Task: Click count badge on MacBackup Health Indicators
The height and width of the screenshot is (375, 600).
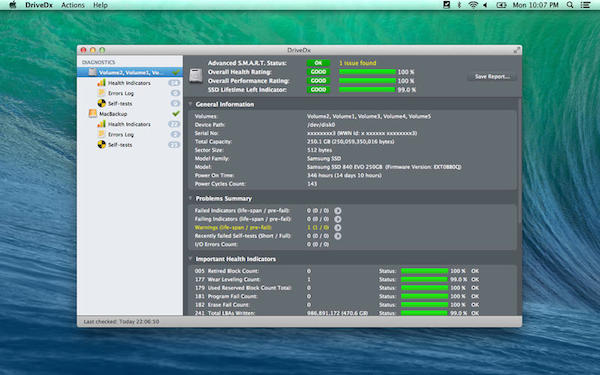Action: 174,124
